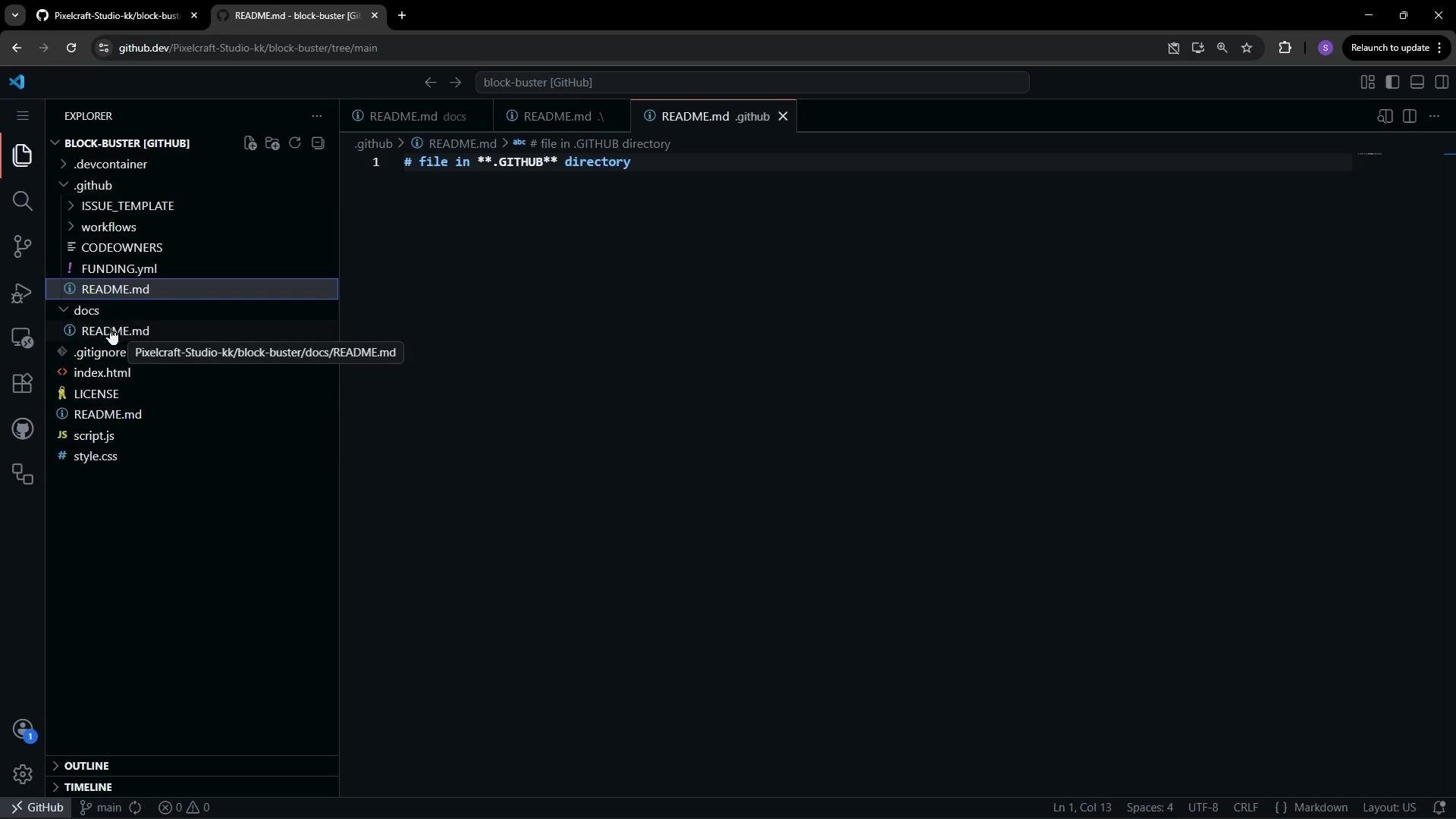
Task: Toggle the primary side bar visibility
Action: coord(1392,82)
